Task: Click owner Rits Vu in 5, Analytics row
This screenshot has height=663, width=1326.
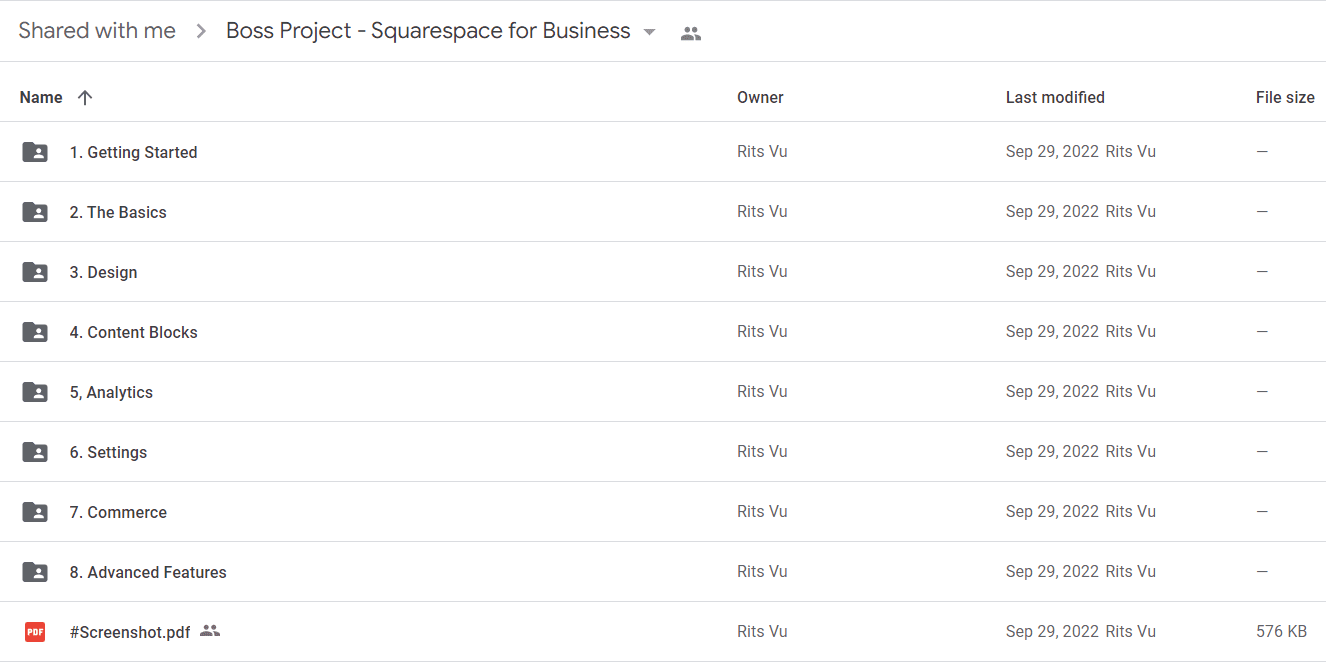Action: click(762, 392)
